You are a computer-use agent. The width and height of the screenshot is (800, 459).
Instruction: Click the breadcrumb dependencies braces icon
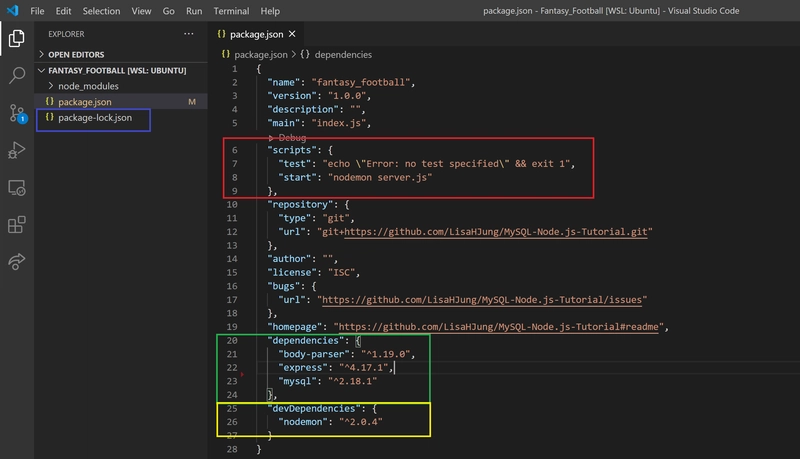[305, 54]
